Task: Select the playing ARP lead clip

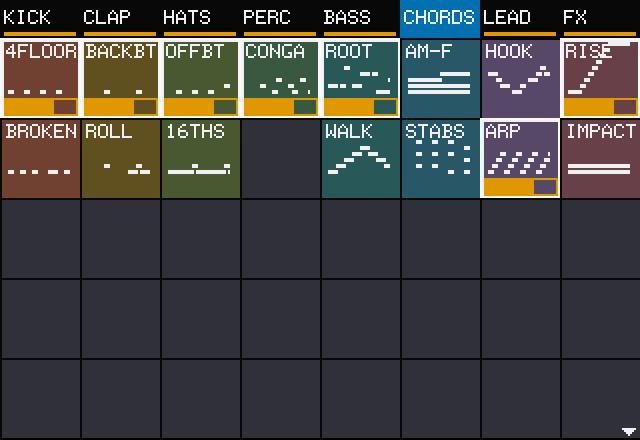Action: point(520,158)
